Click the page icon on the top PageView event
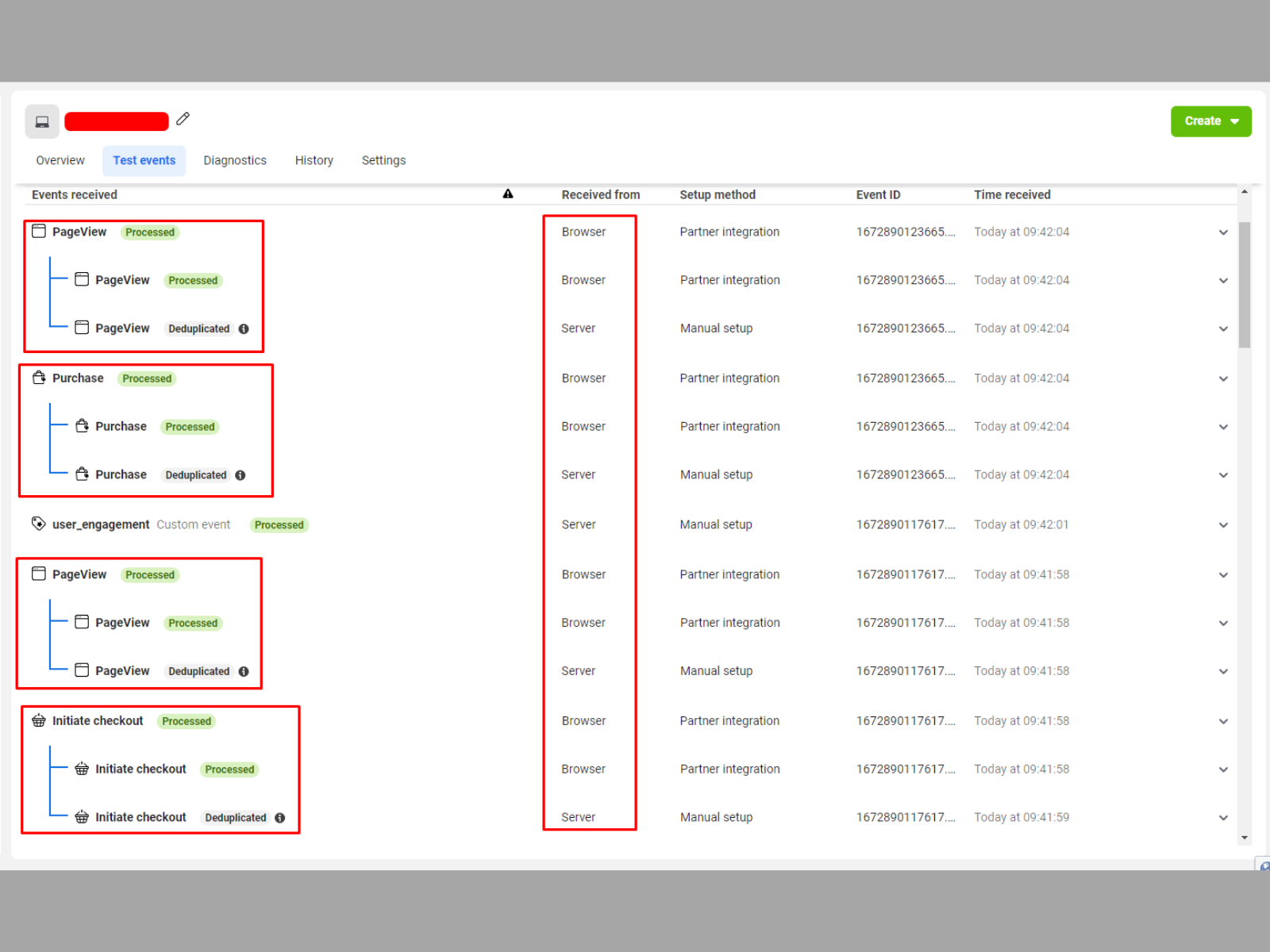The height and width of the screenshot is (952, 1270). point(38,230)
